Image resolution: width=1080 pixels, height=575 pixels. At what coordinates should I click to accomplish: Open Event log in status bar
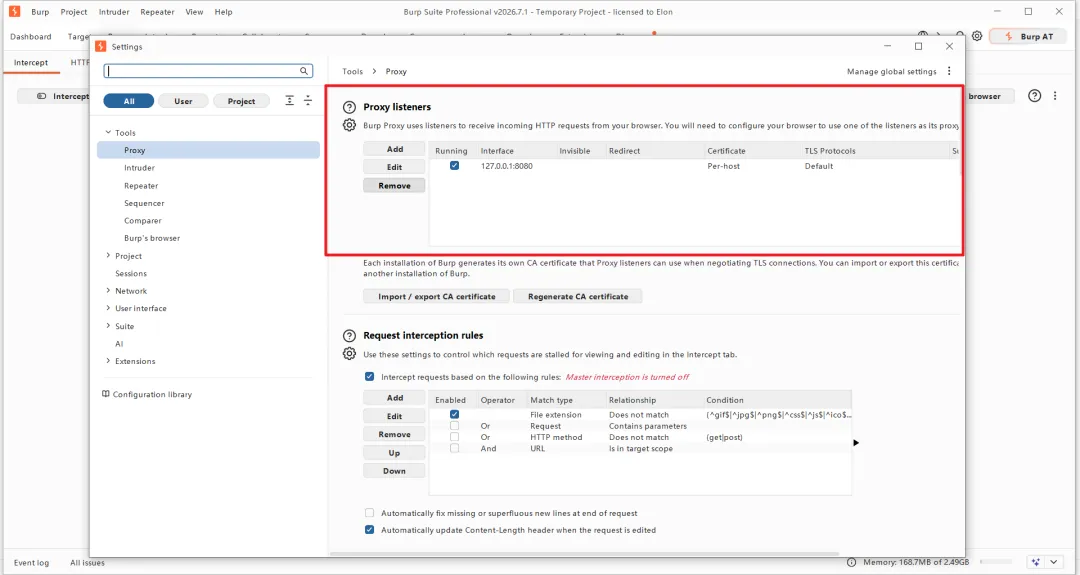tap(32, 563)
